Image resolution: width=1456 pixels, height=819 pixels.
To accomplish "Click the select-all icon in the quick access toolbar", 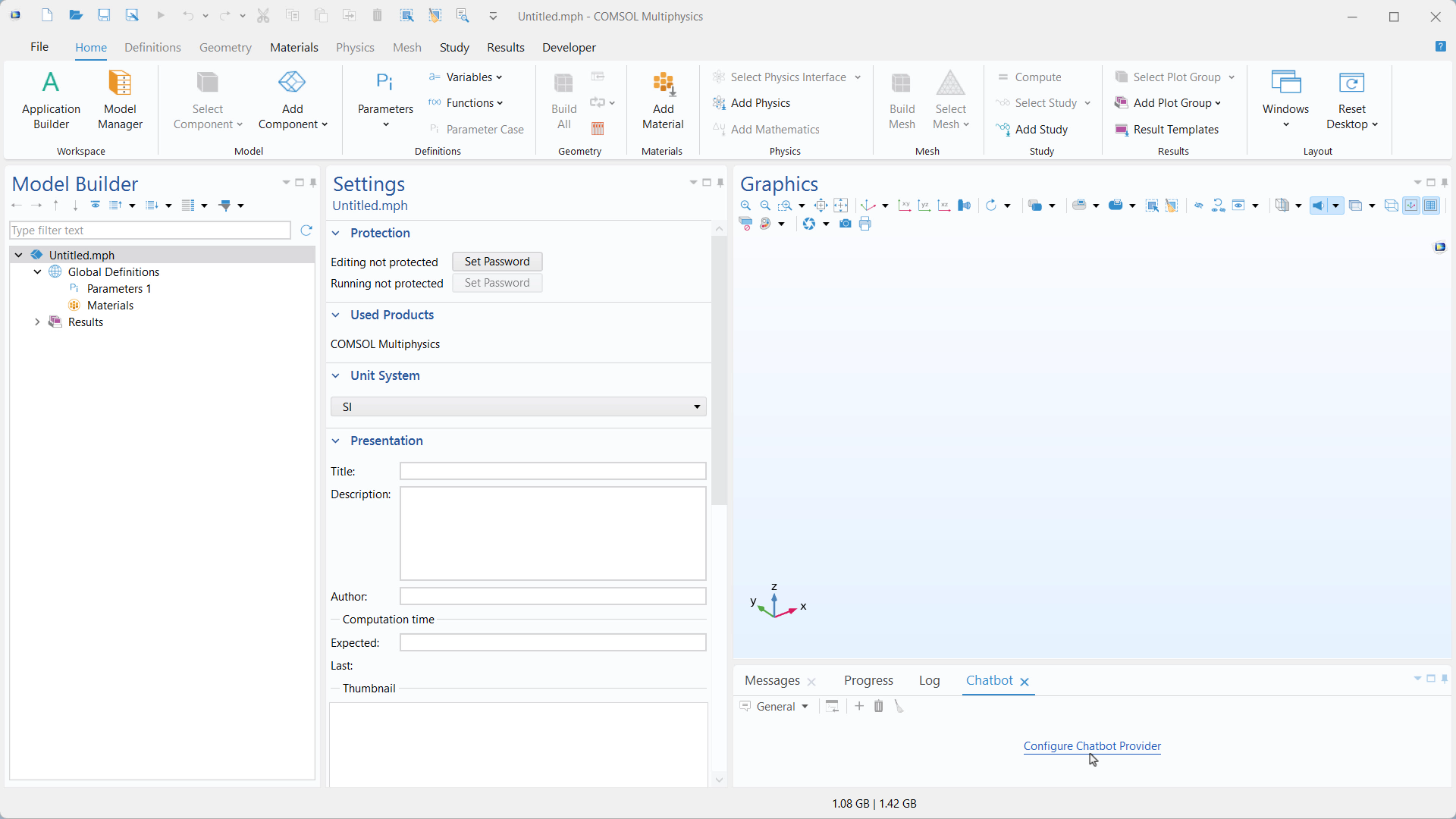I will (x=406, y=16).
